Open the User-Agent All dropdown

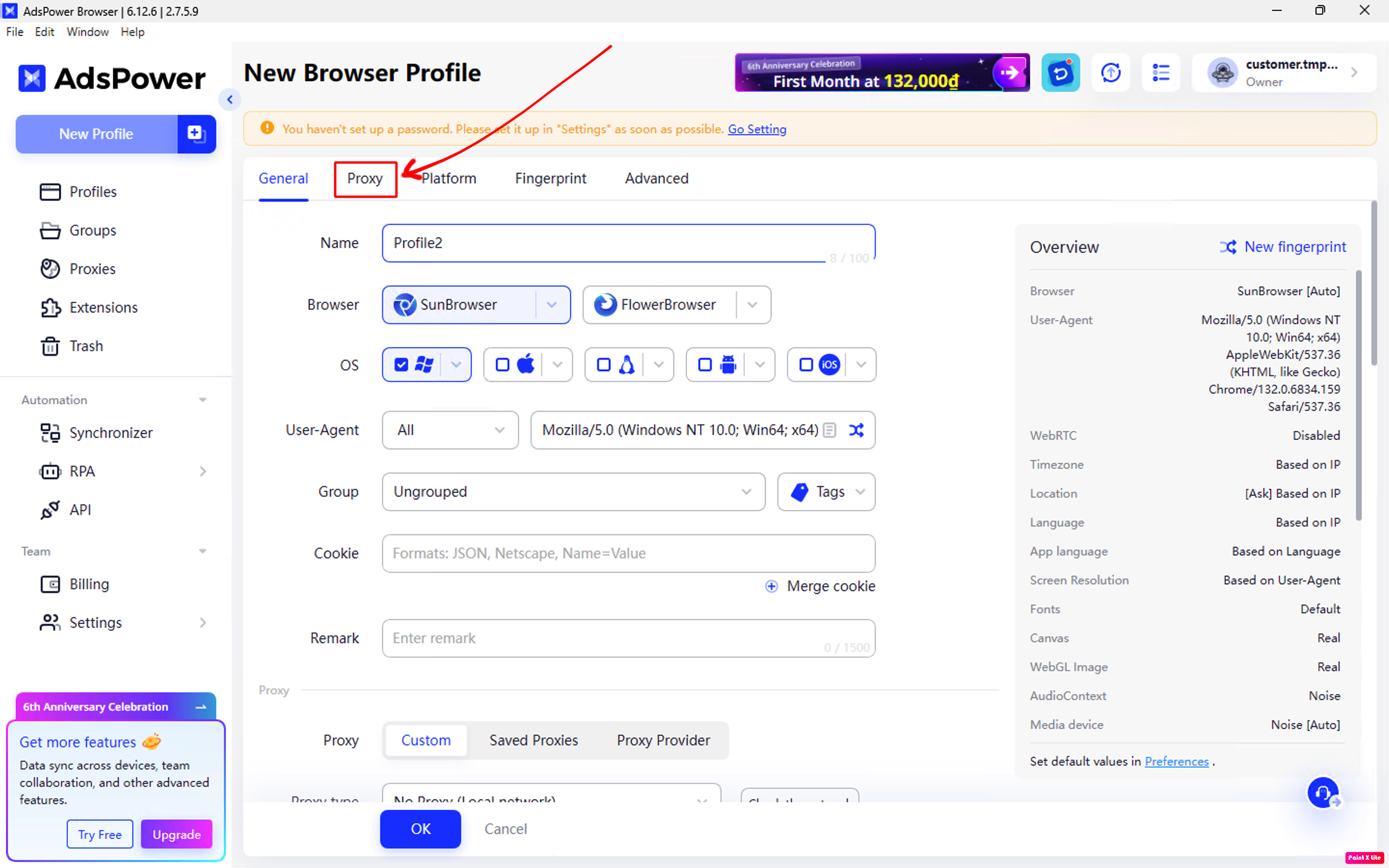point(450,430)
